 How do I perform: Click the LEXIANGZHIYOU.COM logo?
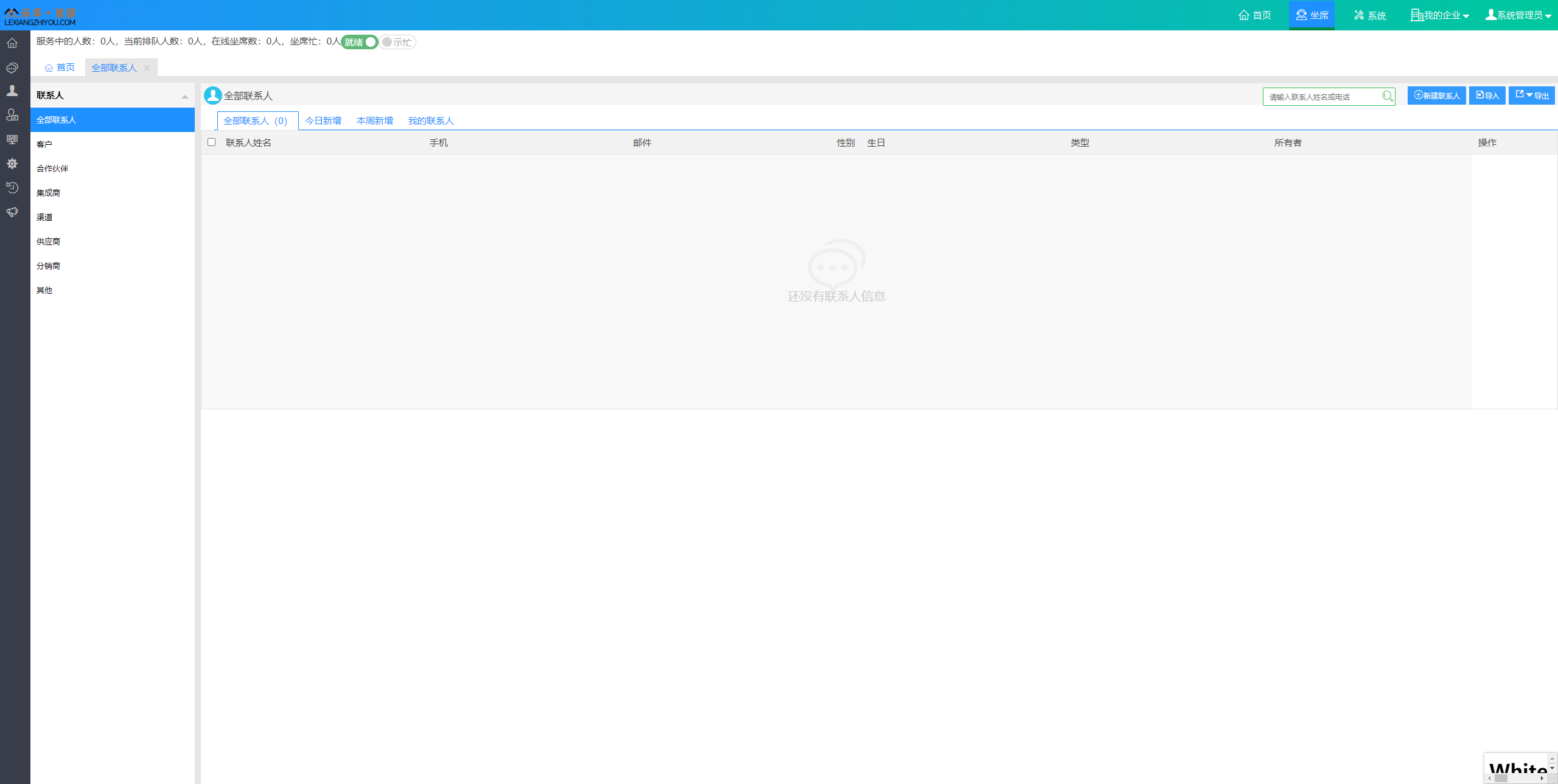(x=40, y=16)
